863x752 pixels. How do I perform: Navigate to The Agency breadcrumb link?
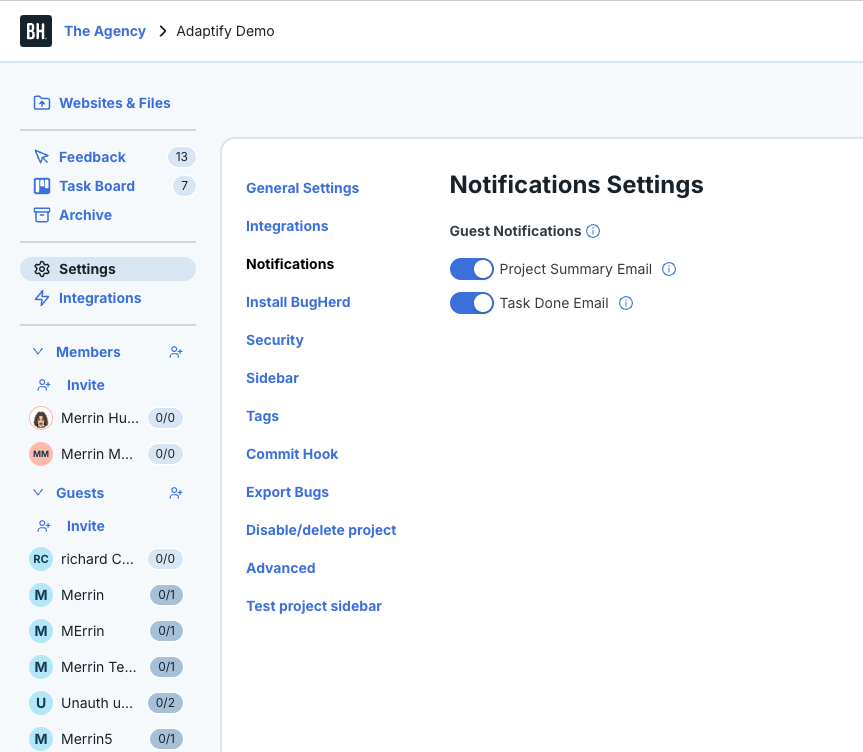(104, 31)
